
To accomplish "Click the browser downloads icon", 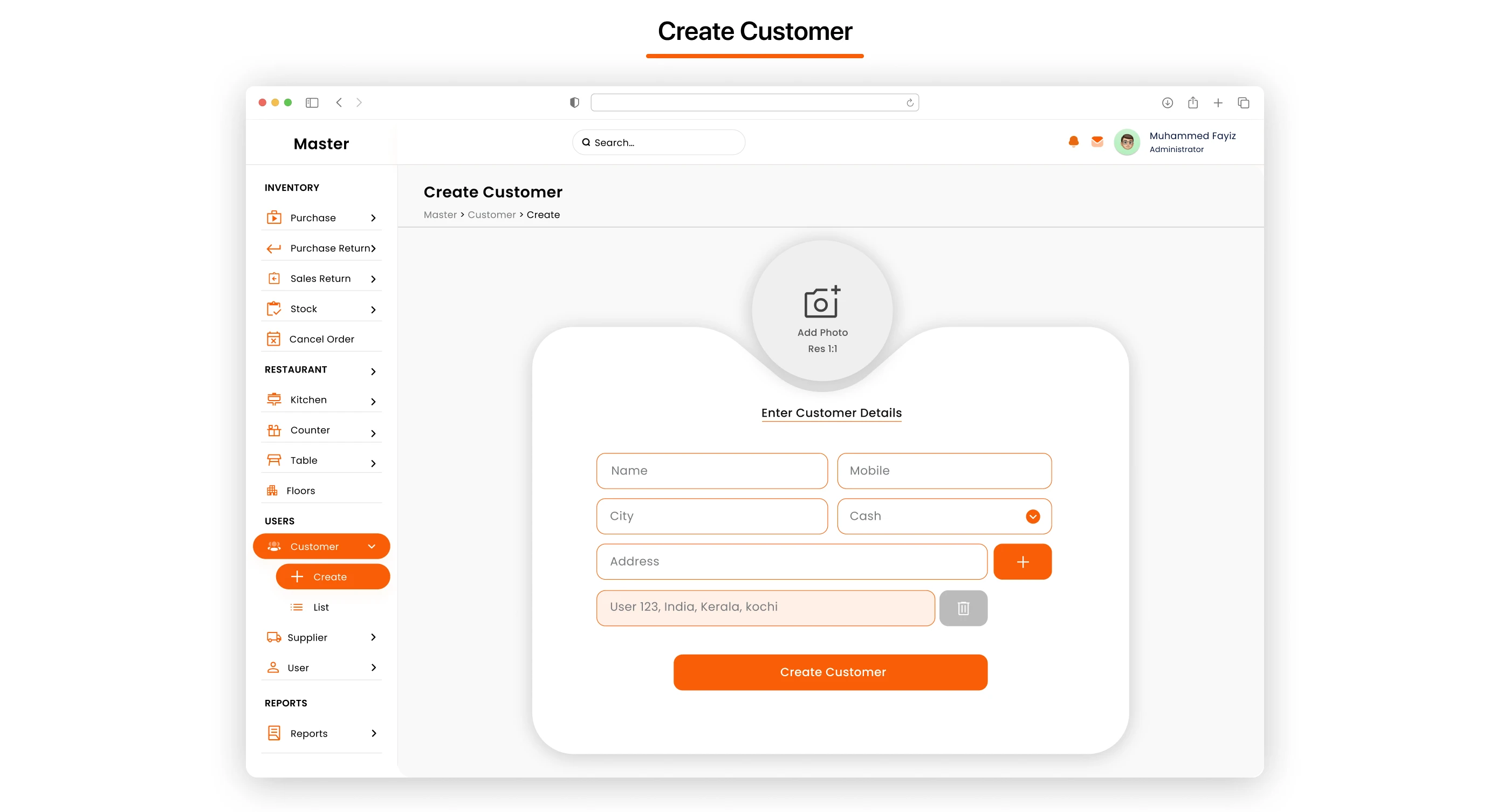I will (x=1167, y=102).
